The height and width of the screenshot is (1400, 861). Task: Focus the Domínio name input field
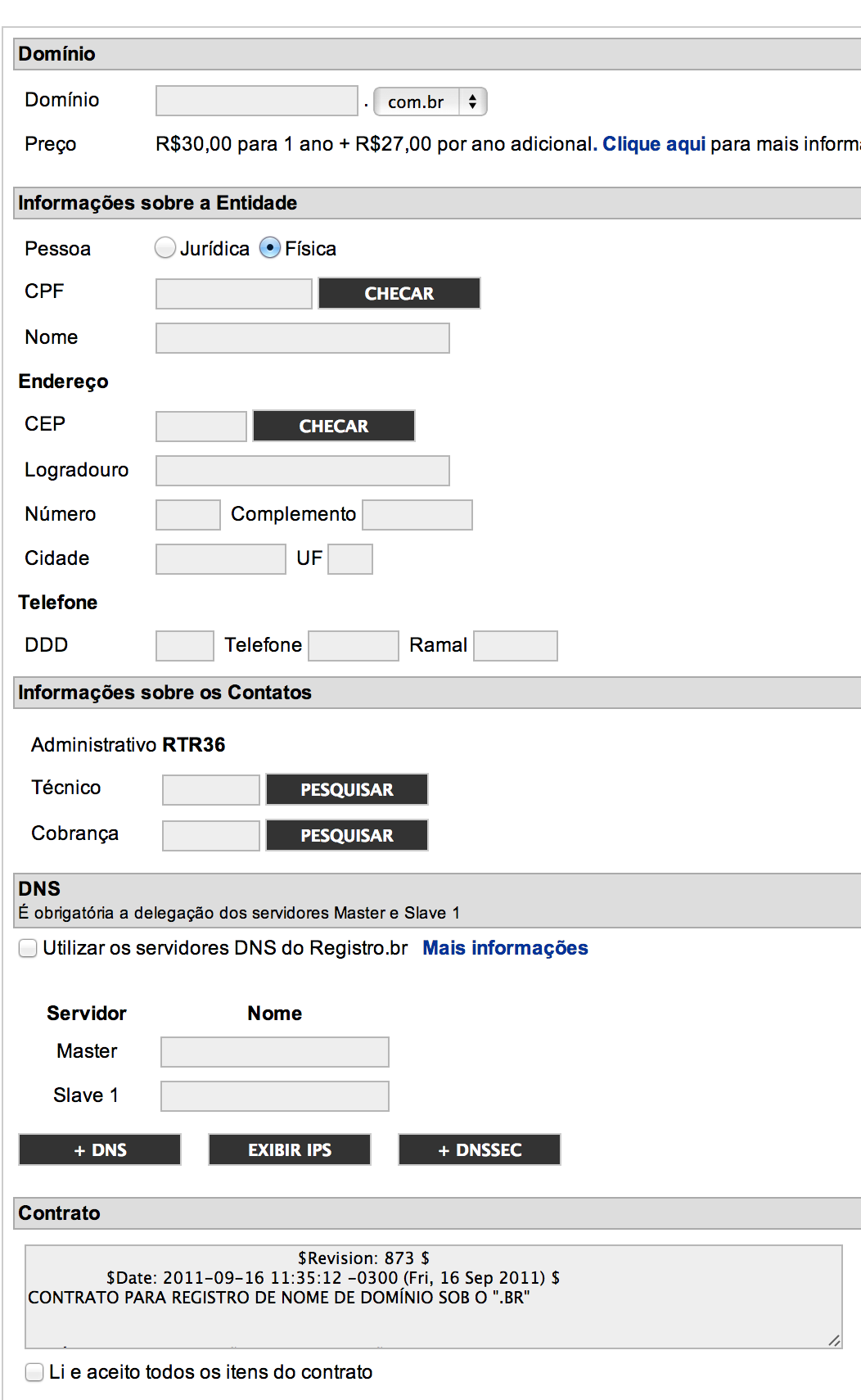[257, 101]
